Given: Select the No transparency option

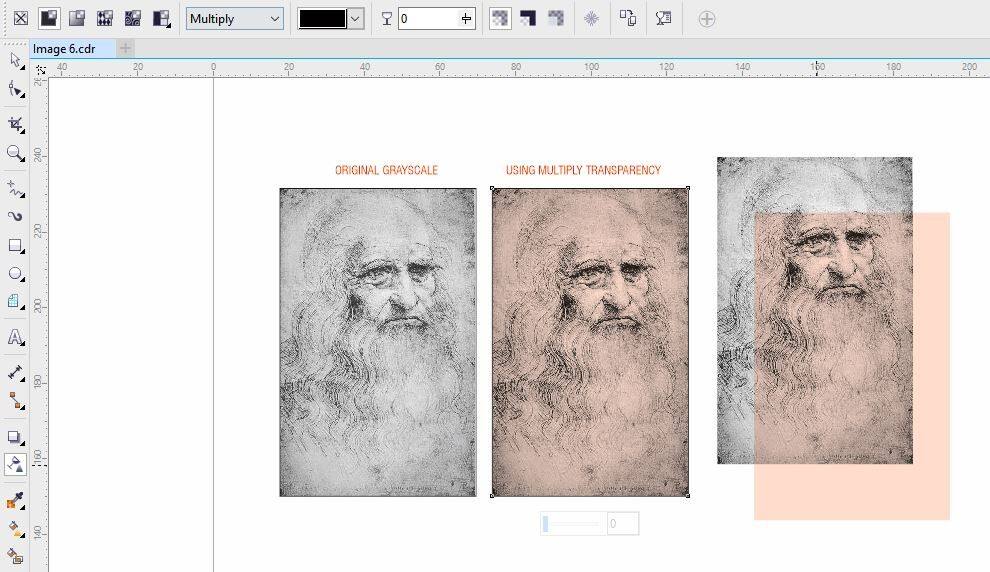Looking at the screenshot, I should (x=21, y=18).
